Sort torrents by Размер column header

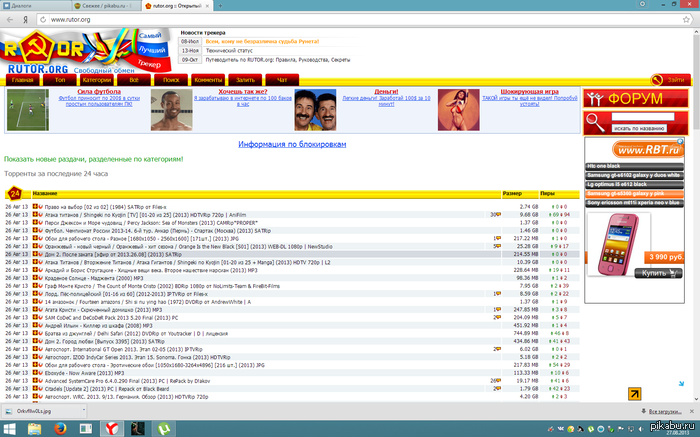click(x=511, y=192)
